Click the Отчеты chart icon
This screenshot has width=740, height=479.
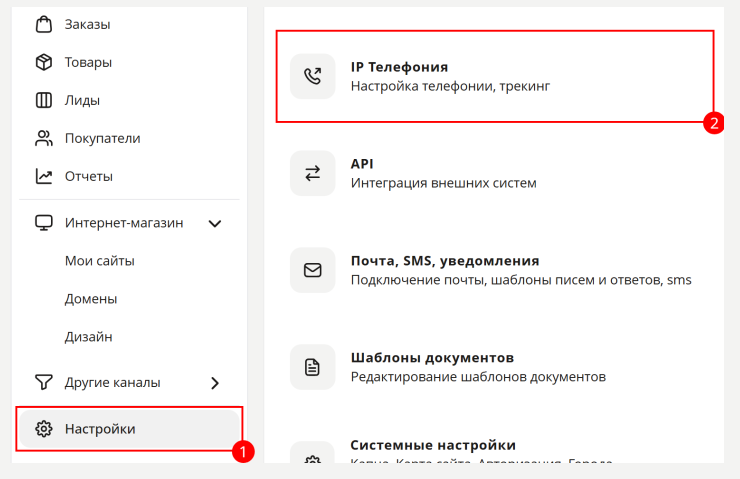tap(44, 176)
